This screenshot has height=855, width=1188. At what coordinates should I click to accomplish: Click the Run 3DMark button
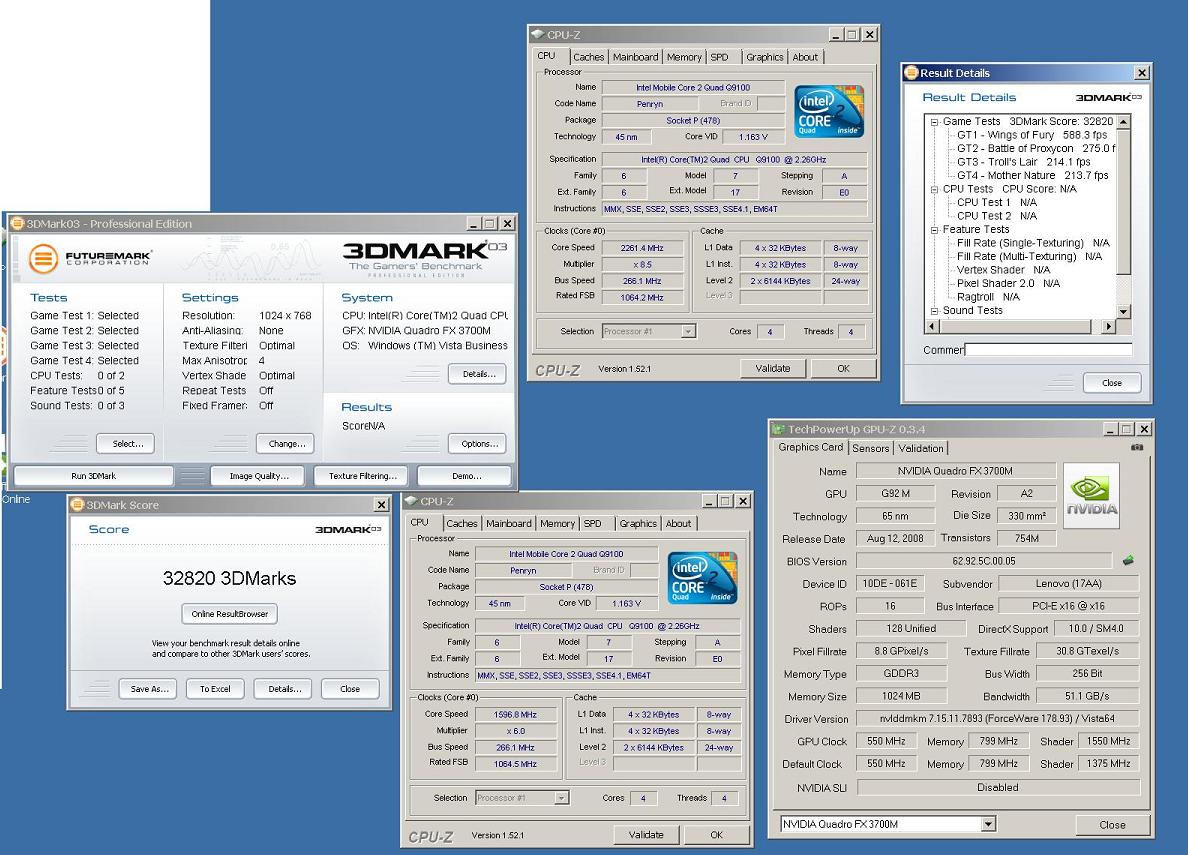(94, 476)
